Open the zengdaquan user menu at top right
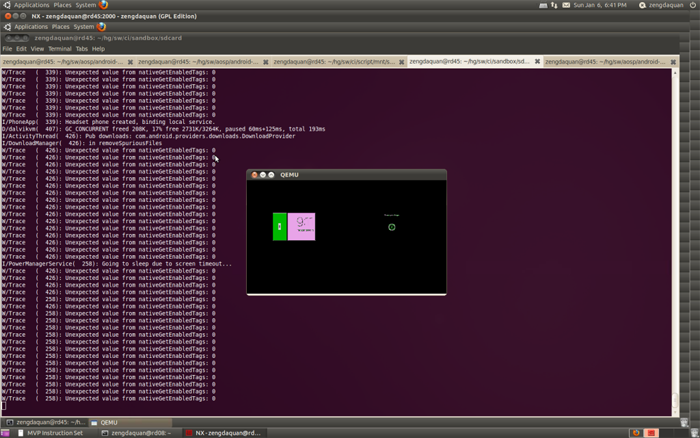The height and width of the screenshot is (438, 700). 666,5
